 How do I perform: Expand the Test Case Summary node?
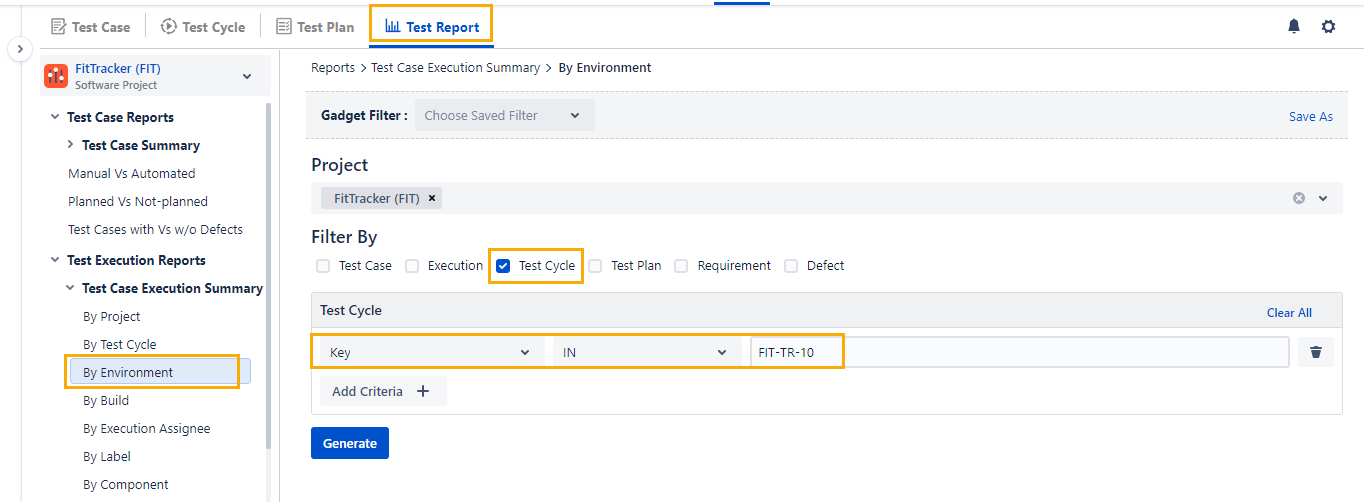[70, 145]
